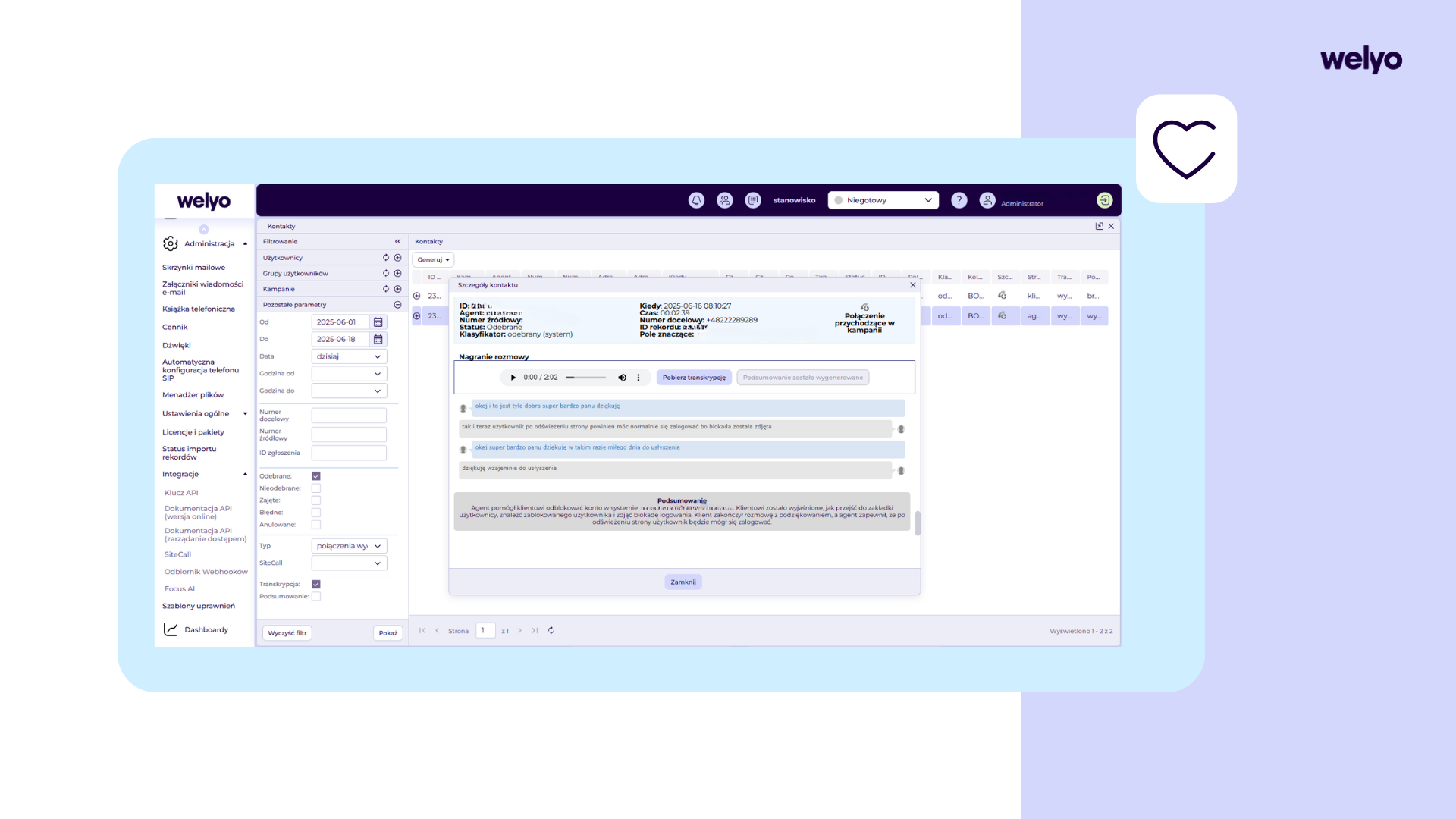Mute the recording with speaker icon

pos(622,378)
